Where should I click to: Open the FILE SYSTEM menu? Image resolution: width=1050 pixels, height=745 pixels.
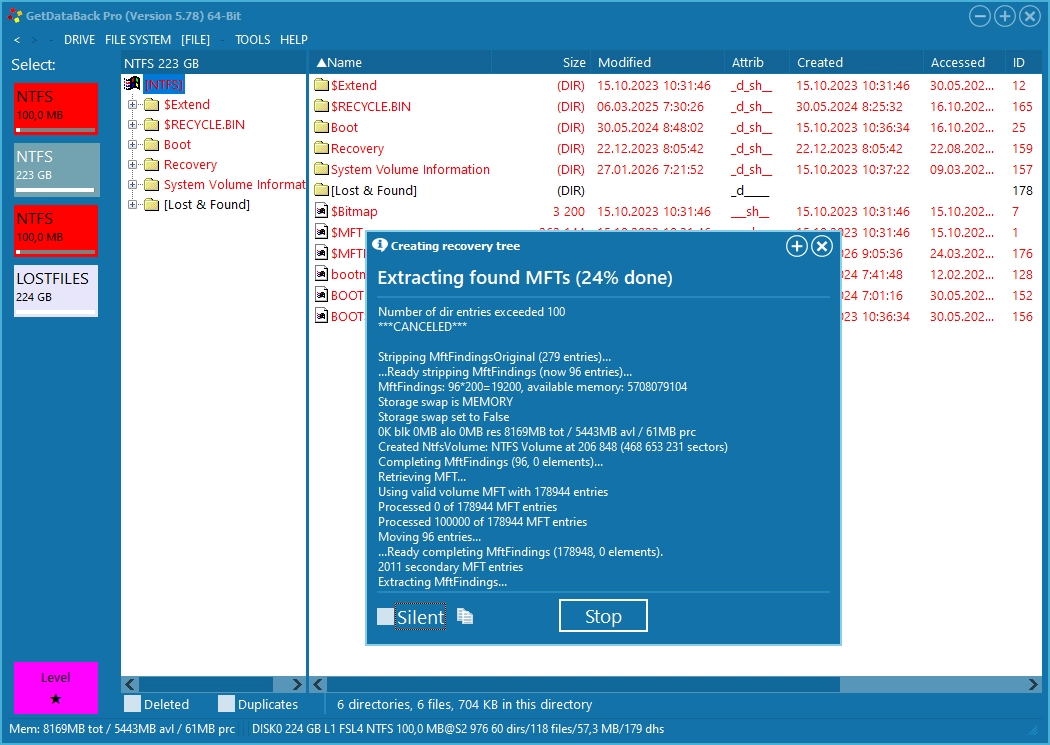pos(138,40)
